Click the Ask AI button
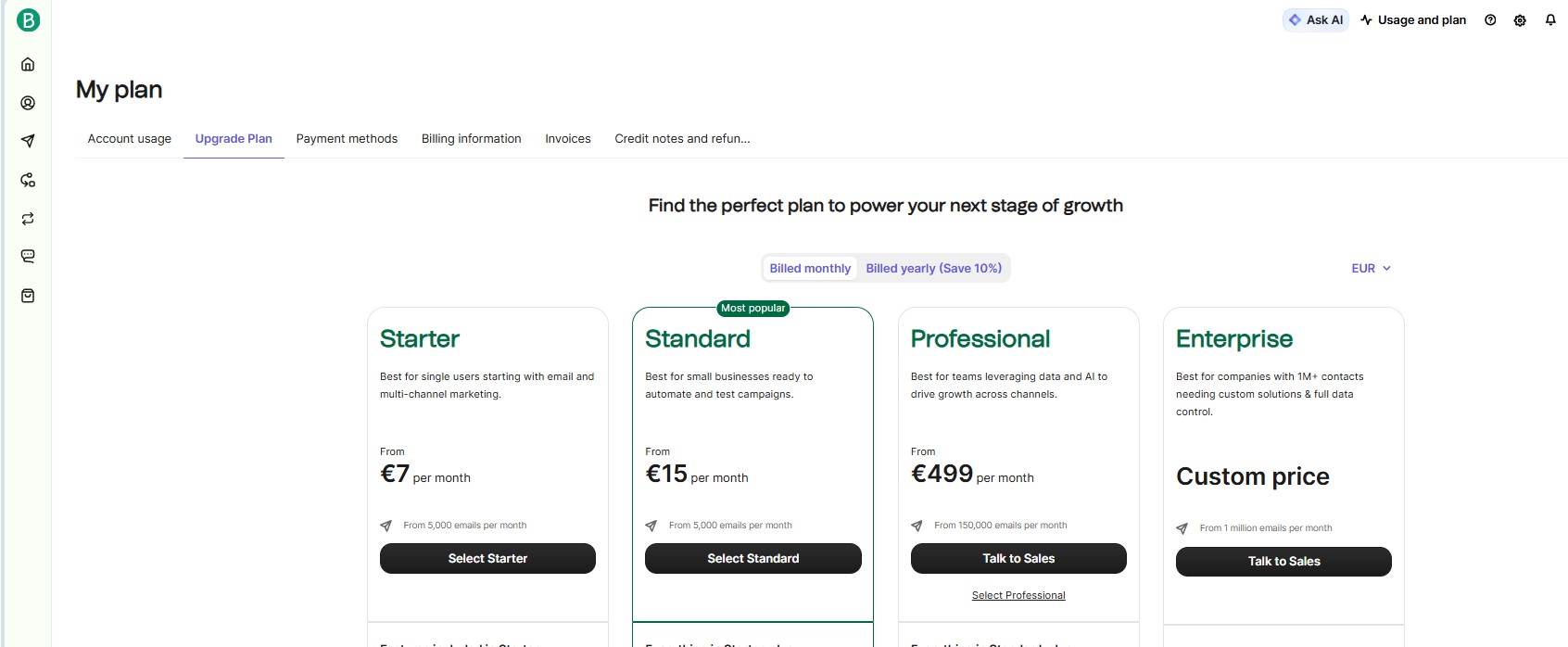Screen dimensions: 1568x647 pyautogui.click(x=1316, y=19)
